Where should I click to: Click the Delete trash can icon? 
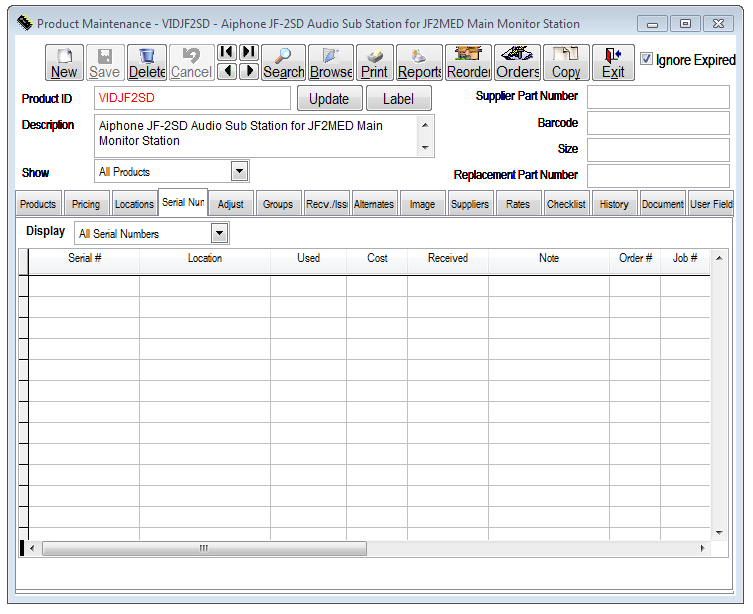tap(147, 62)
